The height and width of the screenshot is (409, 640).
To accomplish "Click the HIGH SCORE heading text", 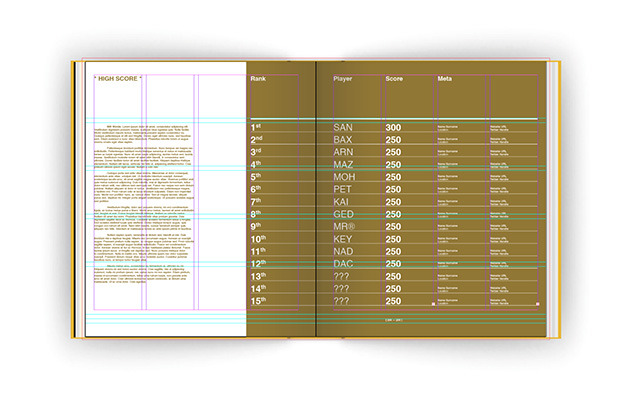I will [118, 78].
